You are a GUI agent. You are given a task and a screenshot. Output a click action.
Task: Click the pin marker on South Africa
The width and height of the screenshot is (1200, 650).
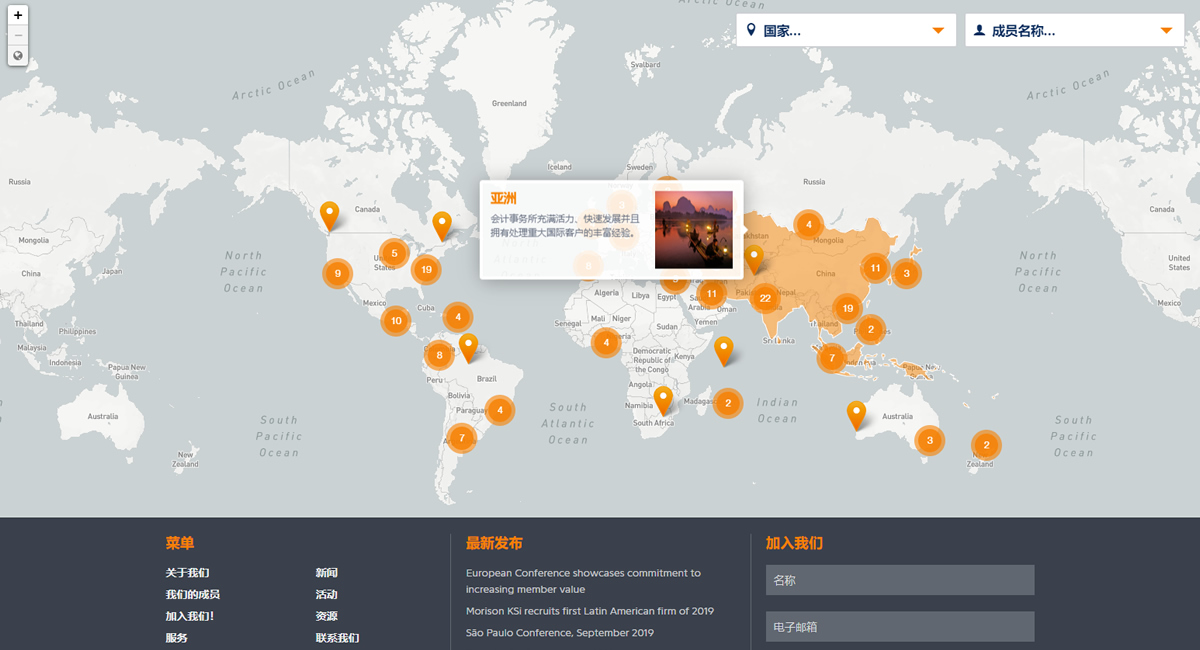tap(663, 399)
